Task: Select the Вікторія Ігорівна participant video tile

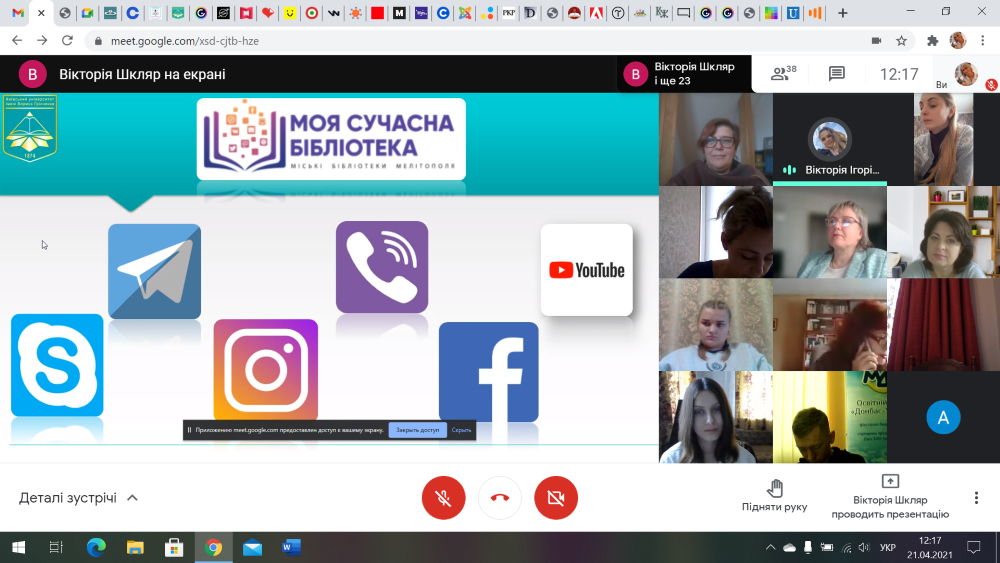Action: (x=829, y=140)
